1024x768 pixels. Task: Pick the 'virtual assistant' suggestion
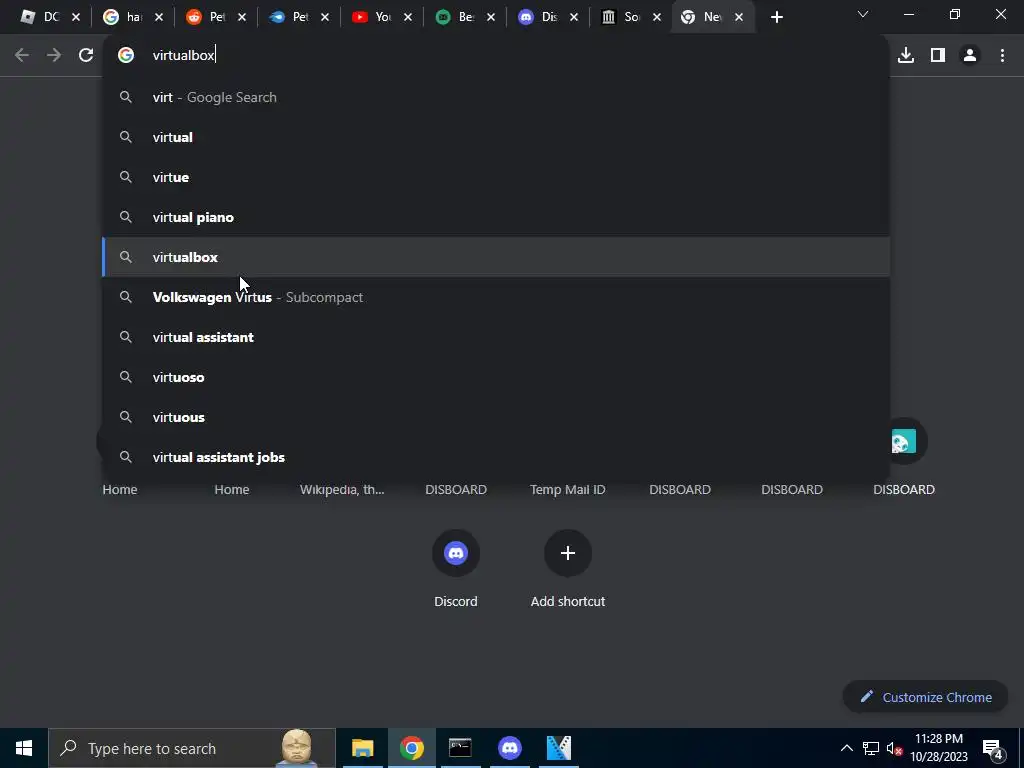click(496, 337)
